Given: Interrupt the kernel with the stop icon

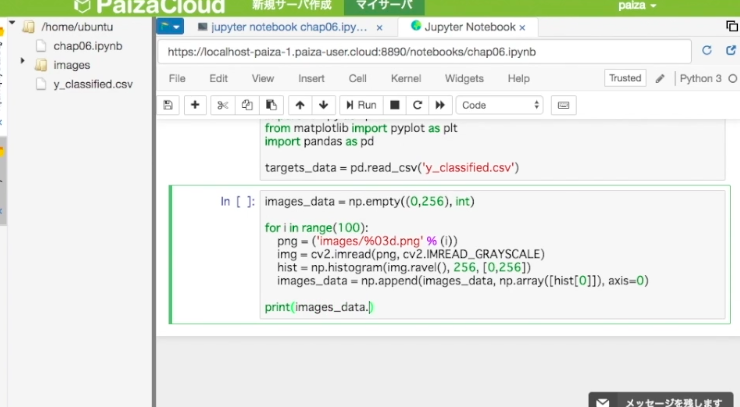Looking at the screenshot, I should pos(395,105).
